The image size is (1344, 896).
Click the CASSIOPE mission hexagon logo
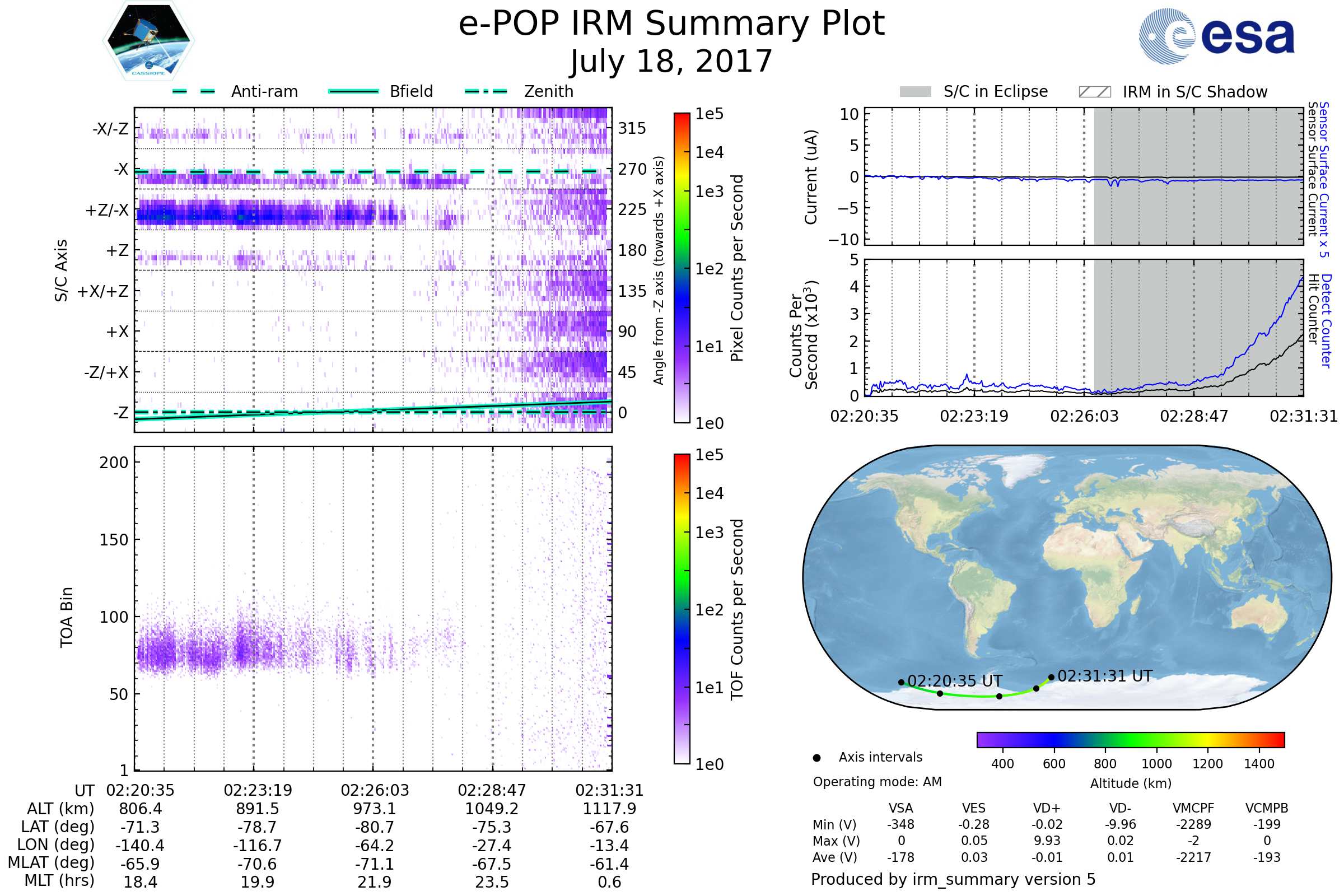148,41
